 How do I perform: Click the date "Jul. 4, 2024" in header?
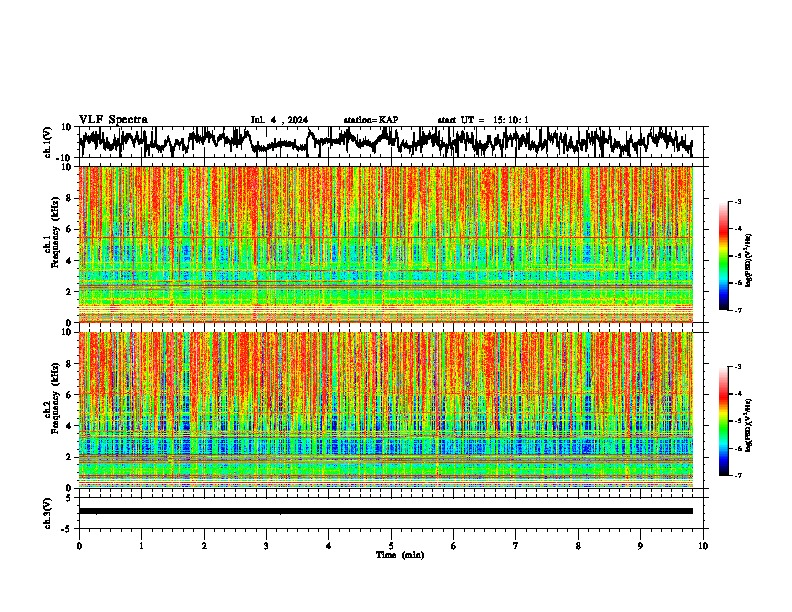coord(279,120)
